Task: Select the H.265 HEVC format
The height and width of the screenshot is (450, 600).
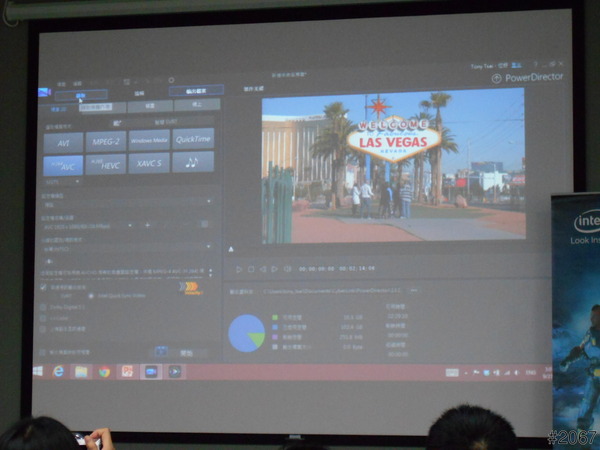Action: pyautogui.click(x=105, y=164)
